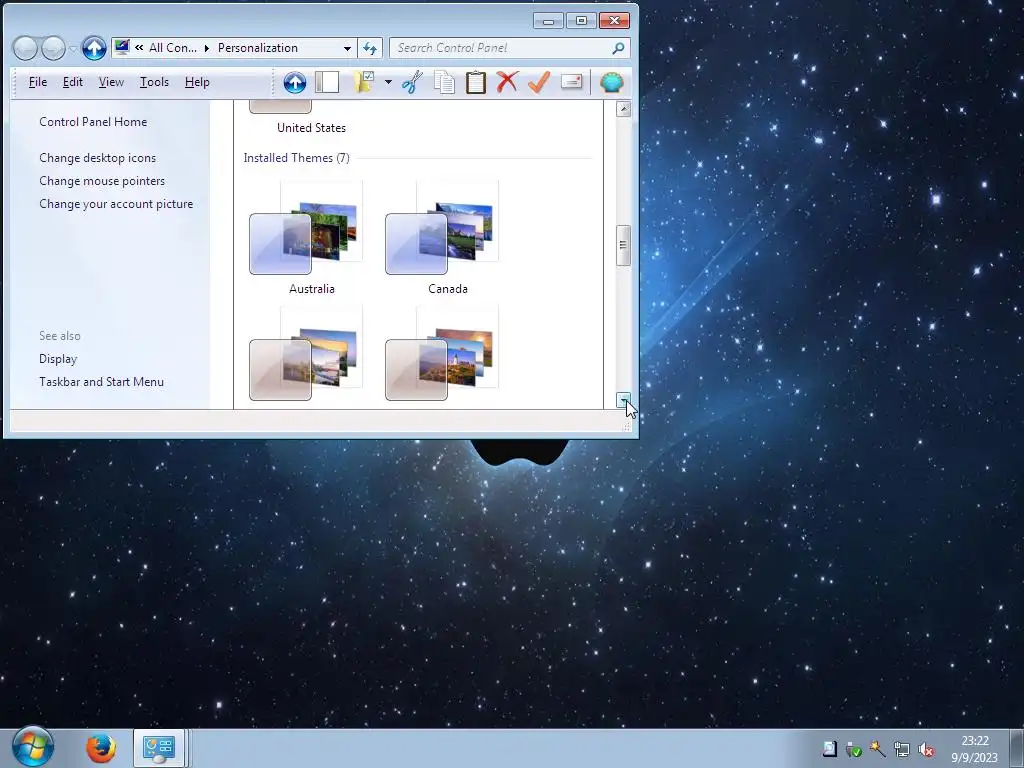Click the first notification tray icon
Image resolution: width=1024 pixels, height=768 pixels.
tap(829, 749)
